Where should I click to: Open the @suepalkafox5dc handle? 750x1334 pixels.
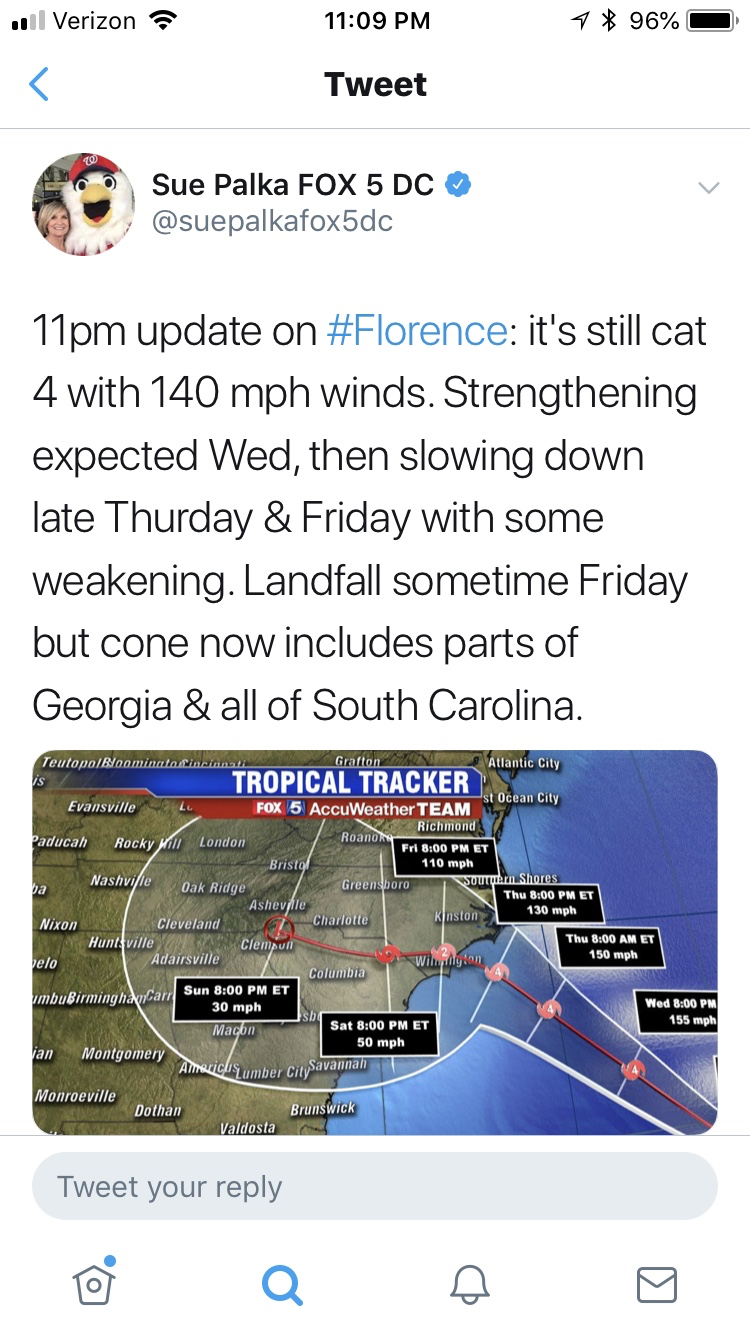272,221
